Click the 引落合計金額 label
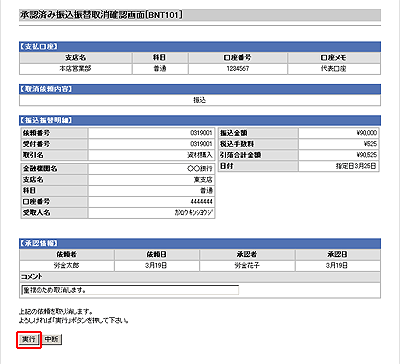 pos(258,155)
